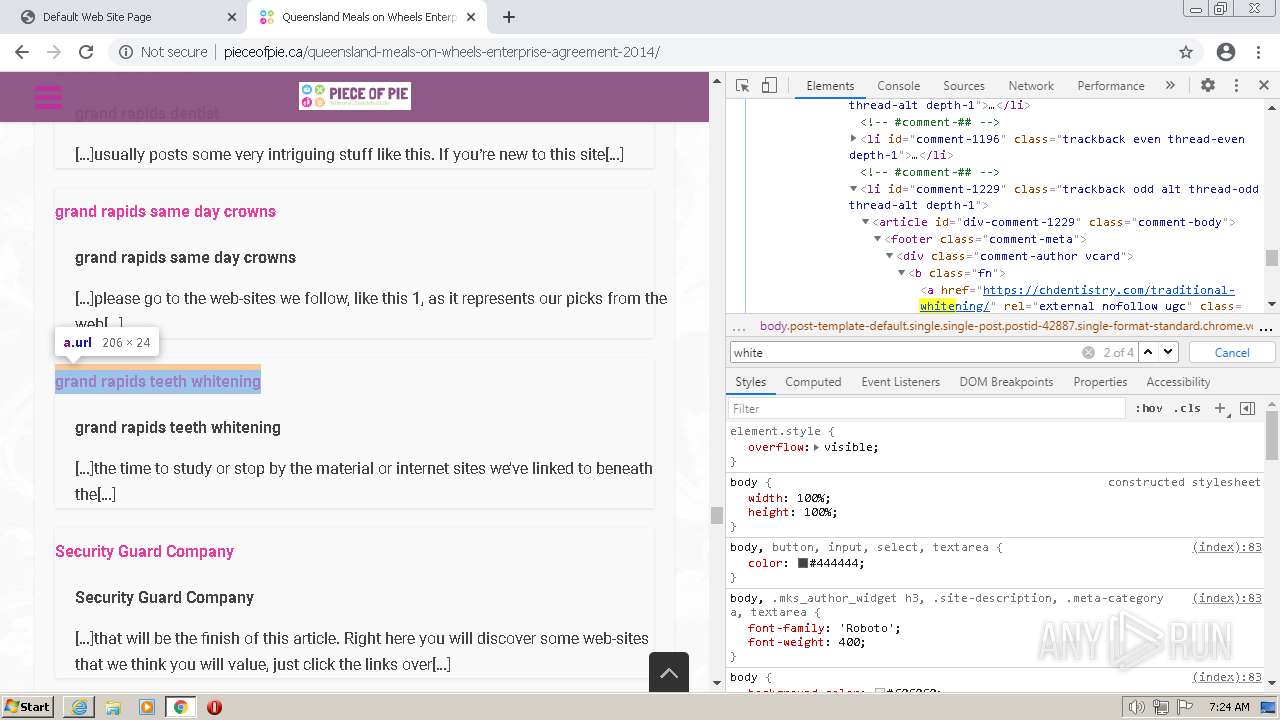
Task: Switch to the Sources tab
Action: pos(964,86)
